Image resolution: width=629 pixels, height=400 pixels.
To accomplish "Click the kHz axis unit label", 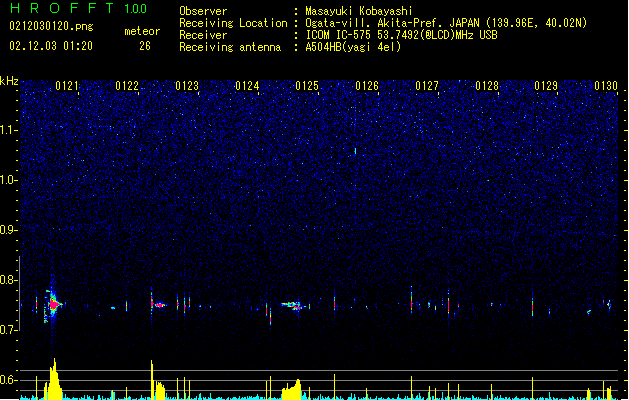I will [x=9, y=81].
